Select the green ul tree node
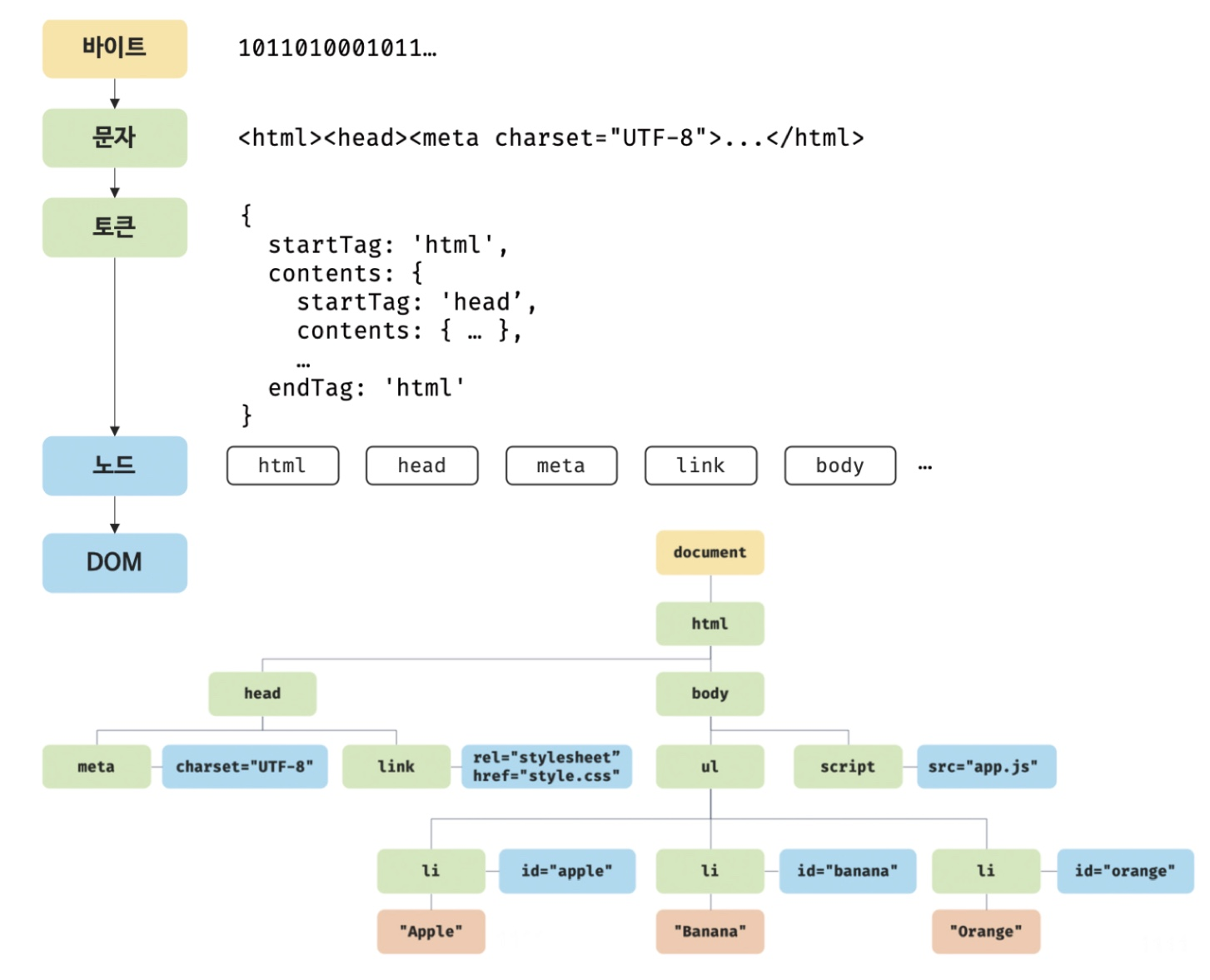Viewport: 1210px width, 980px height. 710,767
